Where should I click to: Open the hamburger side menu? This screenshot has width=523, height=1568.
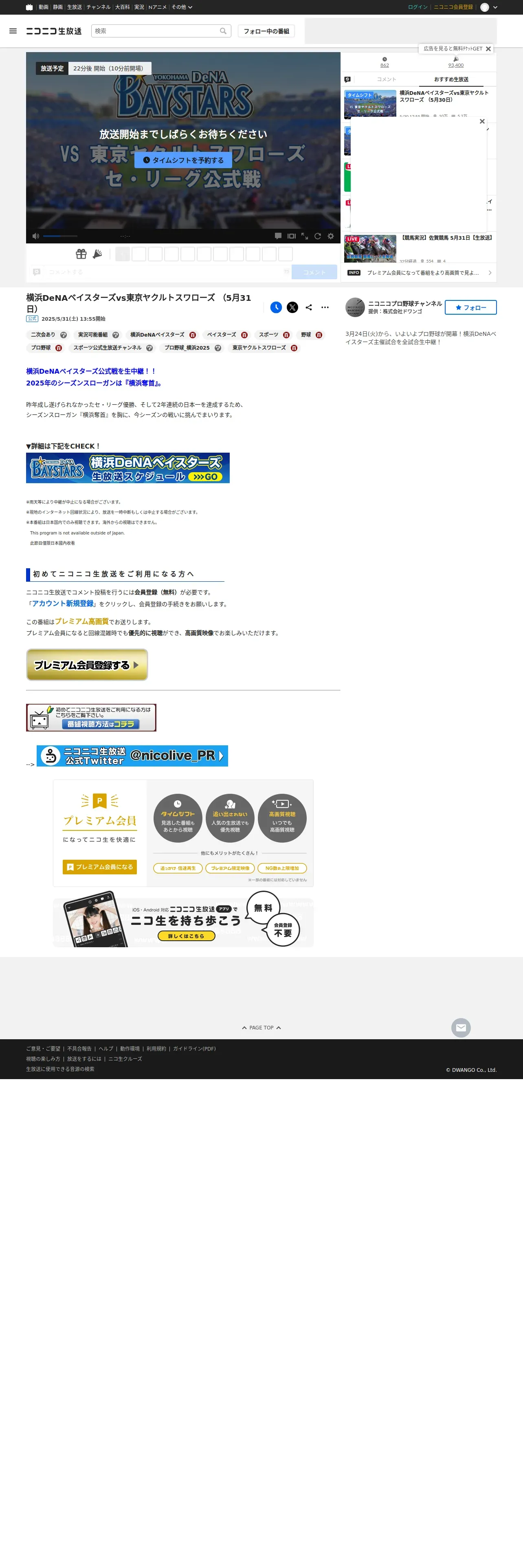13,31
